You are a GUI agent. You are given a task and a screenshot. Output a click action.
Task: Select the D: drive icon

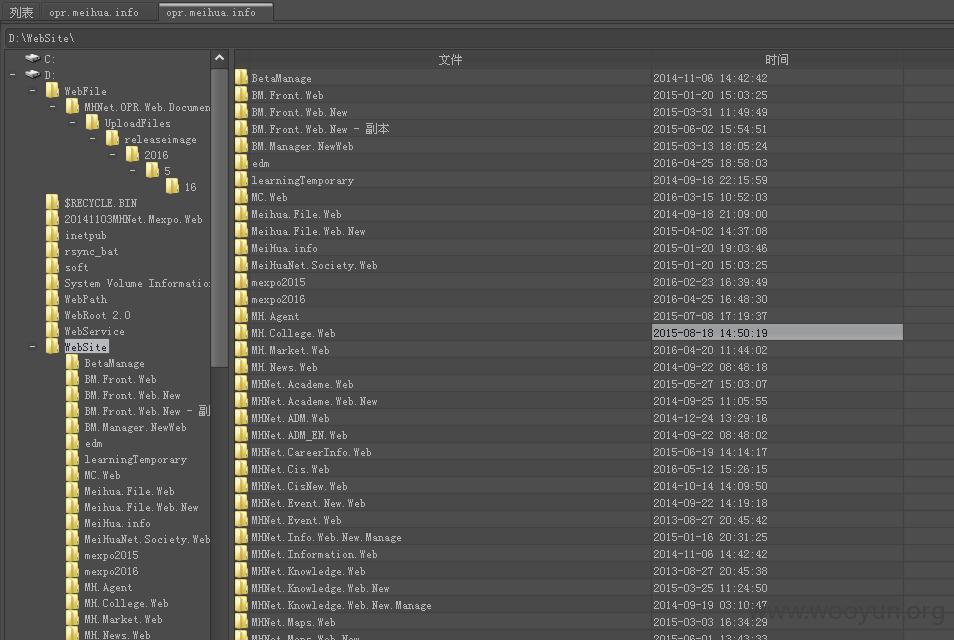click(32, 74)
